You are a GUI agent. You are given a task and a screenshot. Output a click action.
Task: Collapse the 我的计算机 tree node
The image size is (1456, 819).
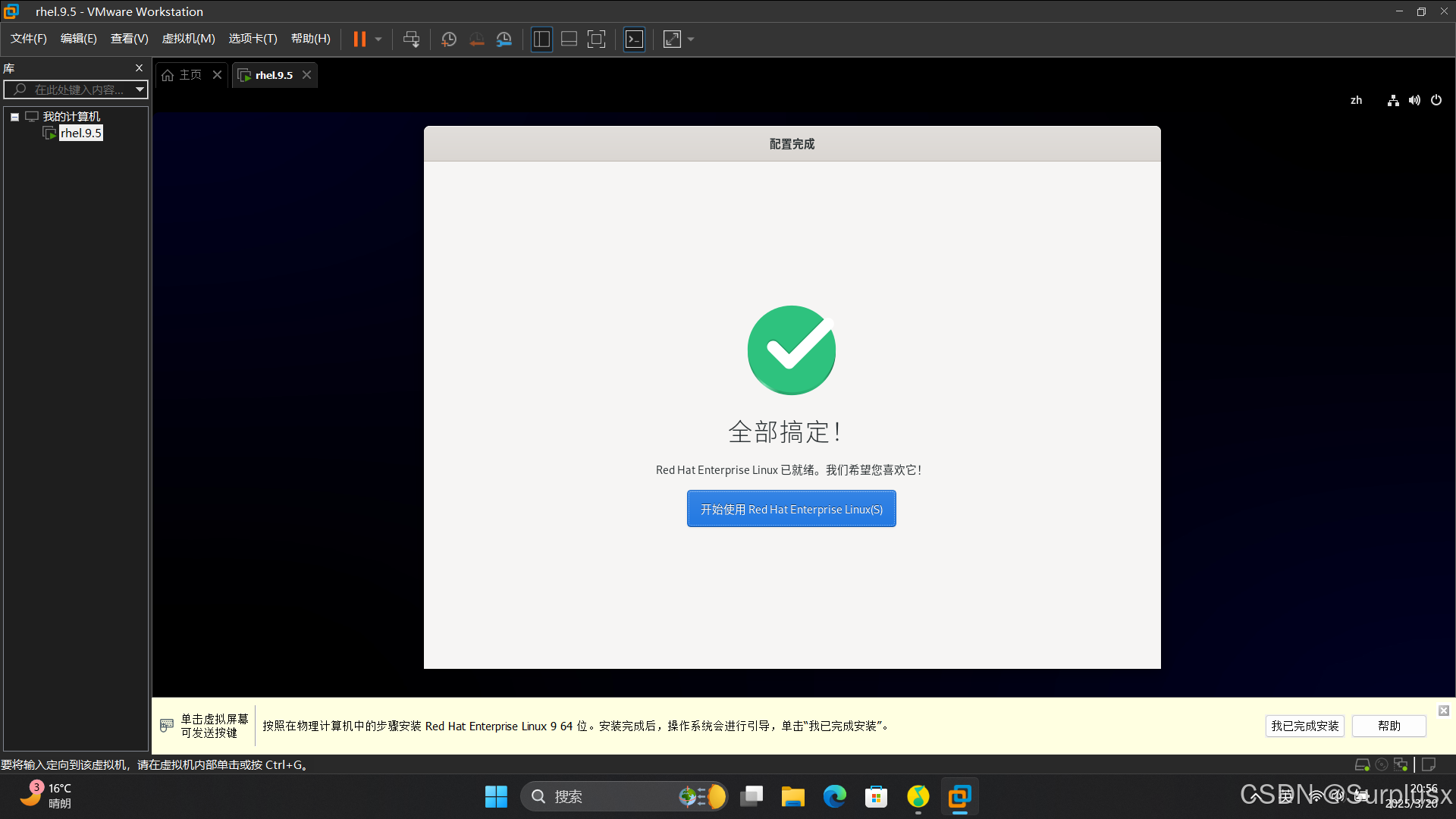pyautogui.click(x=14, y=117)
